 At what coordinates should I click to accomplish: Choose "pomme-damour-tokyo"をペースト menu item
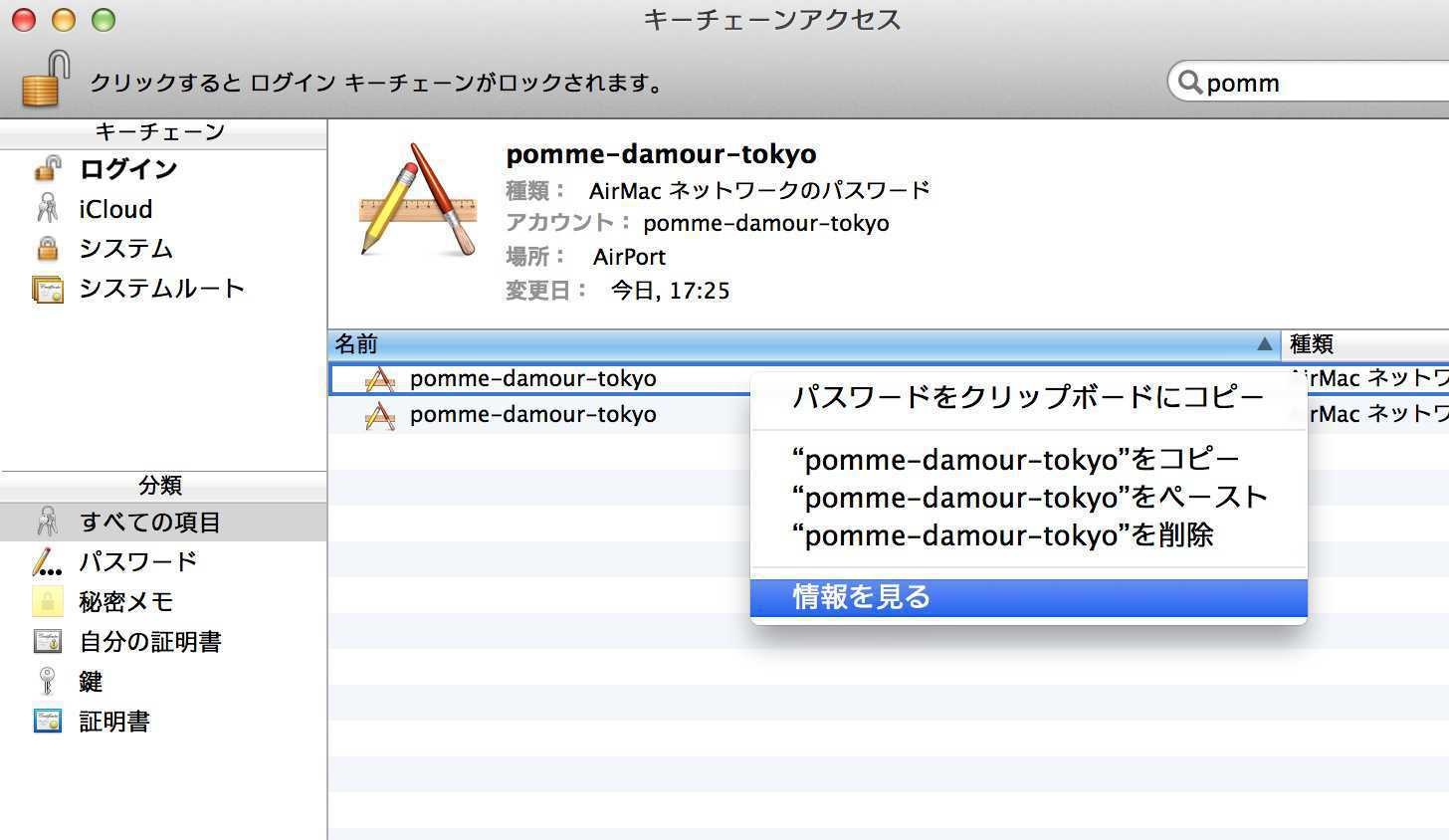click(x=1028, y=498)
